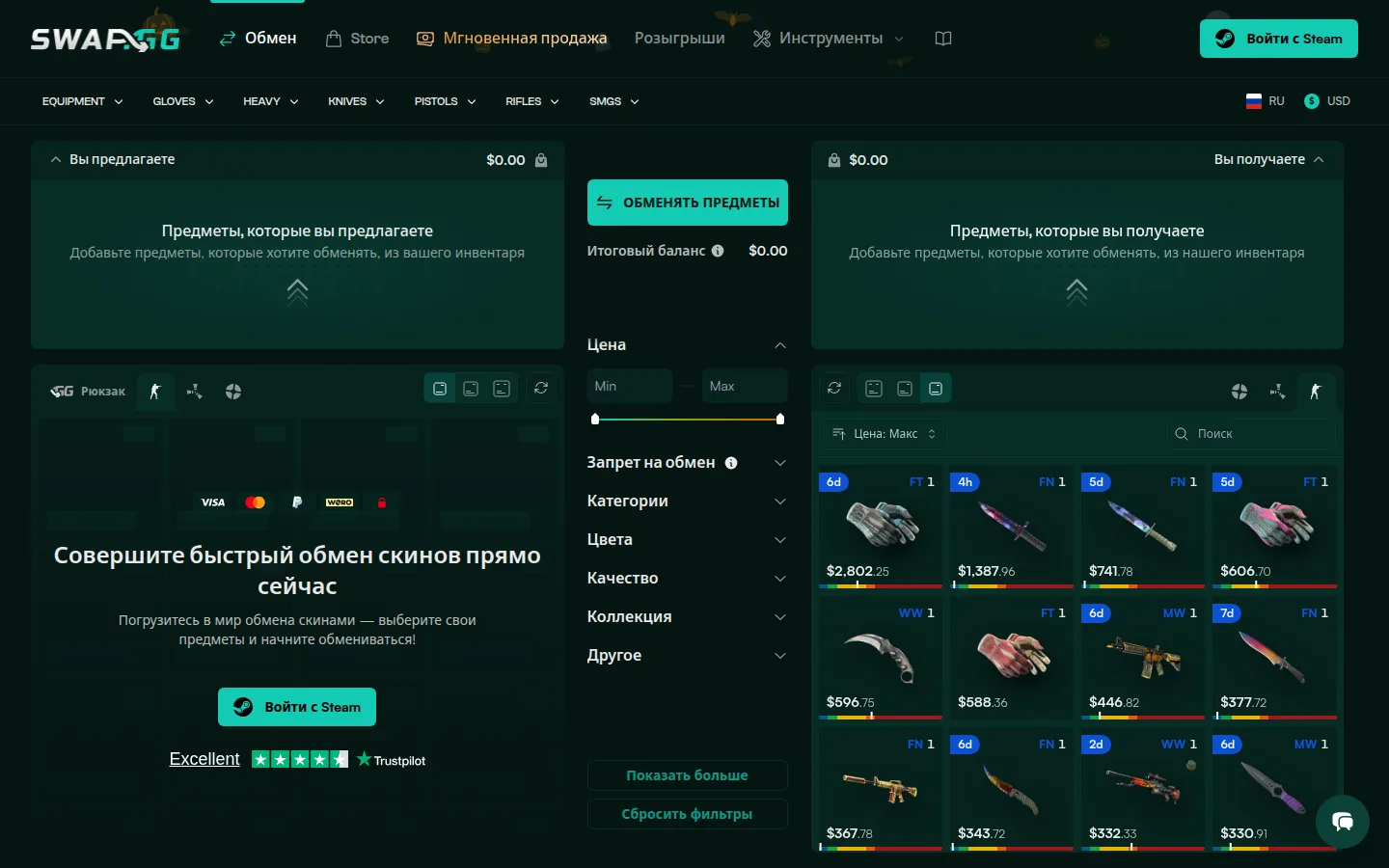Select Team Fortress 2 in your backpack panel
The image size is (1389, 868).
(233, 392)
